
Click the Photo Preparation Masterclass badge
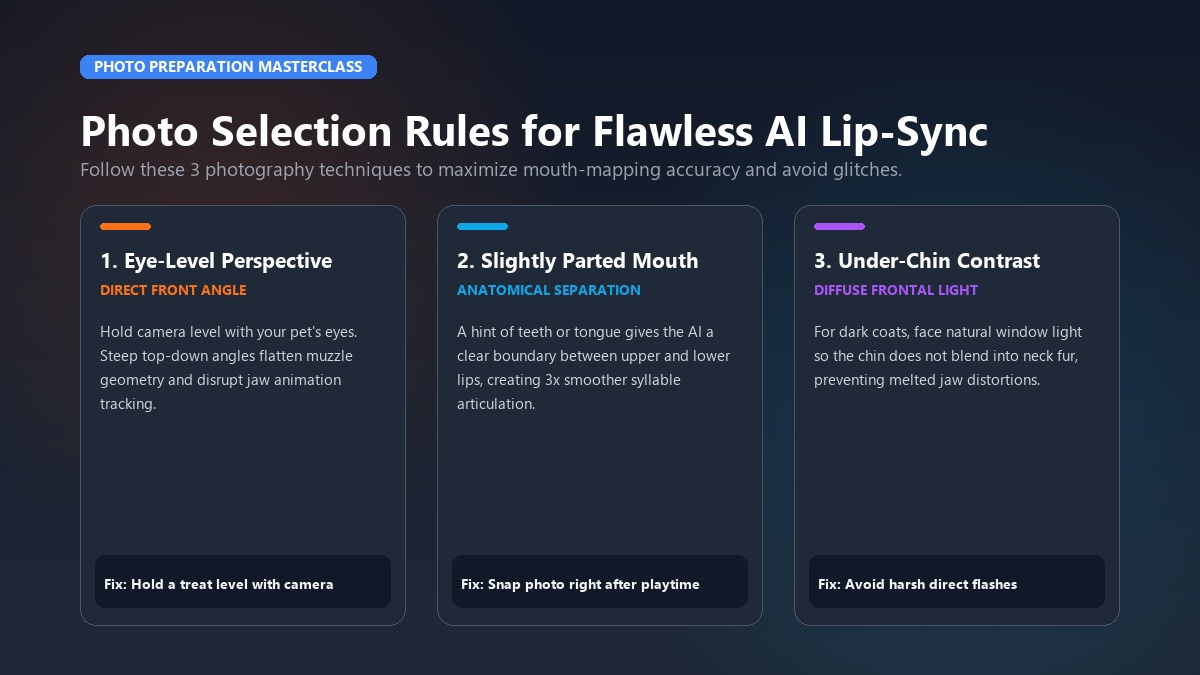(228, 67)
